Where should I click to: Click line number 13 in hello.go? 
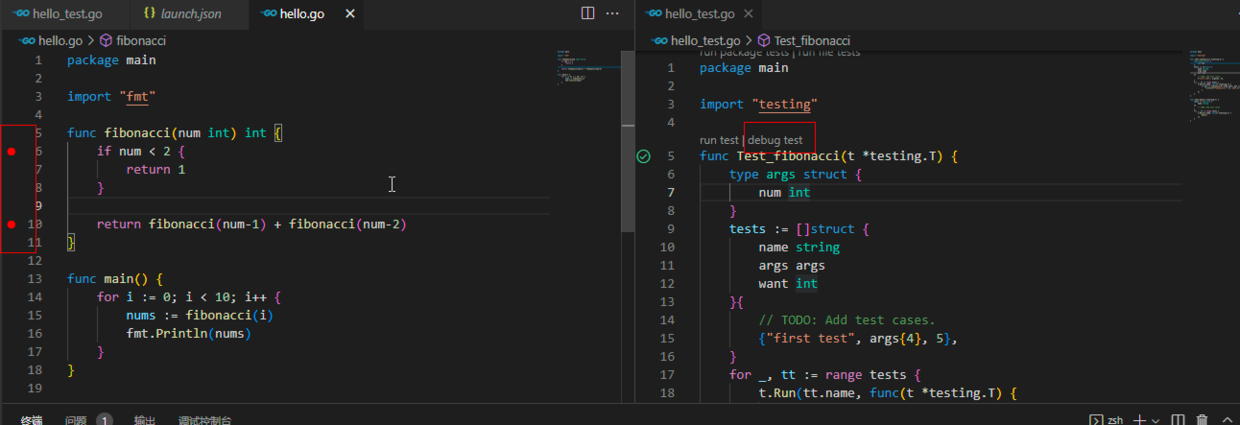coord(34,279)
